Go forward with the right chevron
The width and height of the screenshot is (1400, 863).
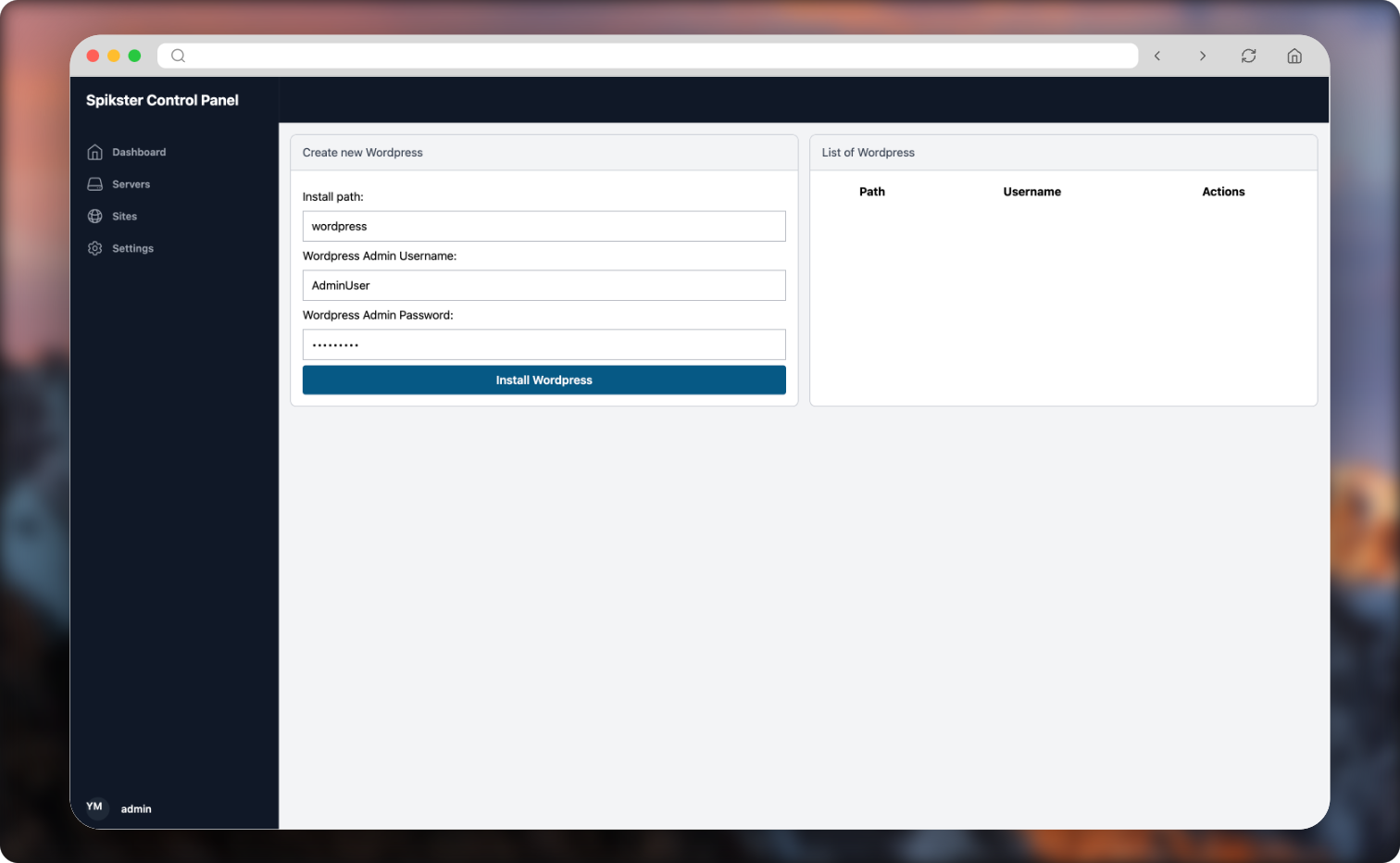1203,56
